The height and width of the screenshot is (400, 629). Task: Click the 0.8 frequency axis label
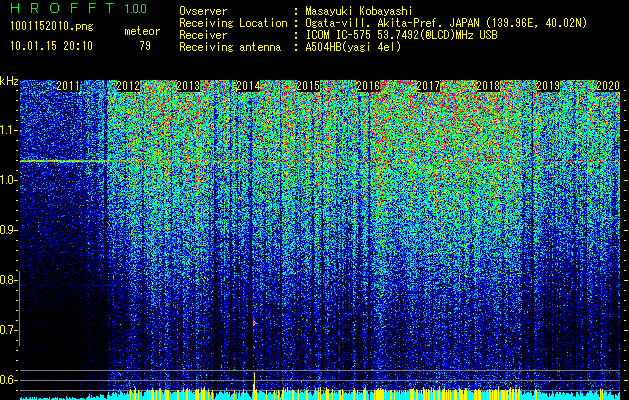[x=8, y=280]
